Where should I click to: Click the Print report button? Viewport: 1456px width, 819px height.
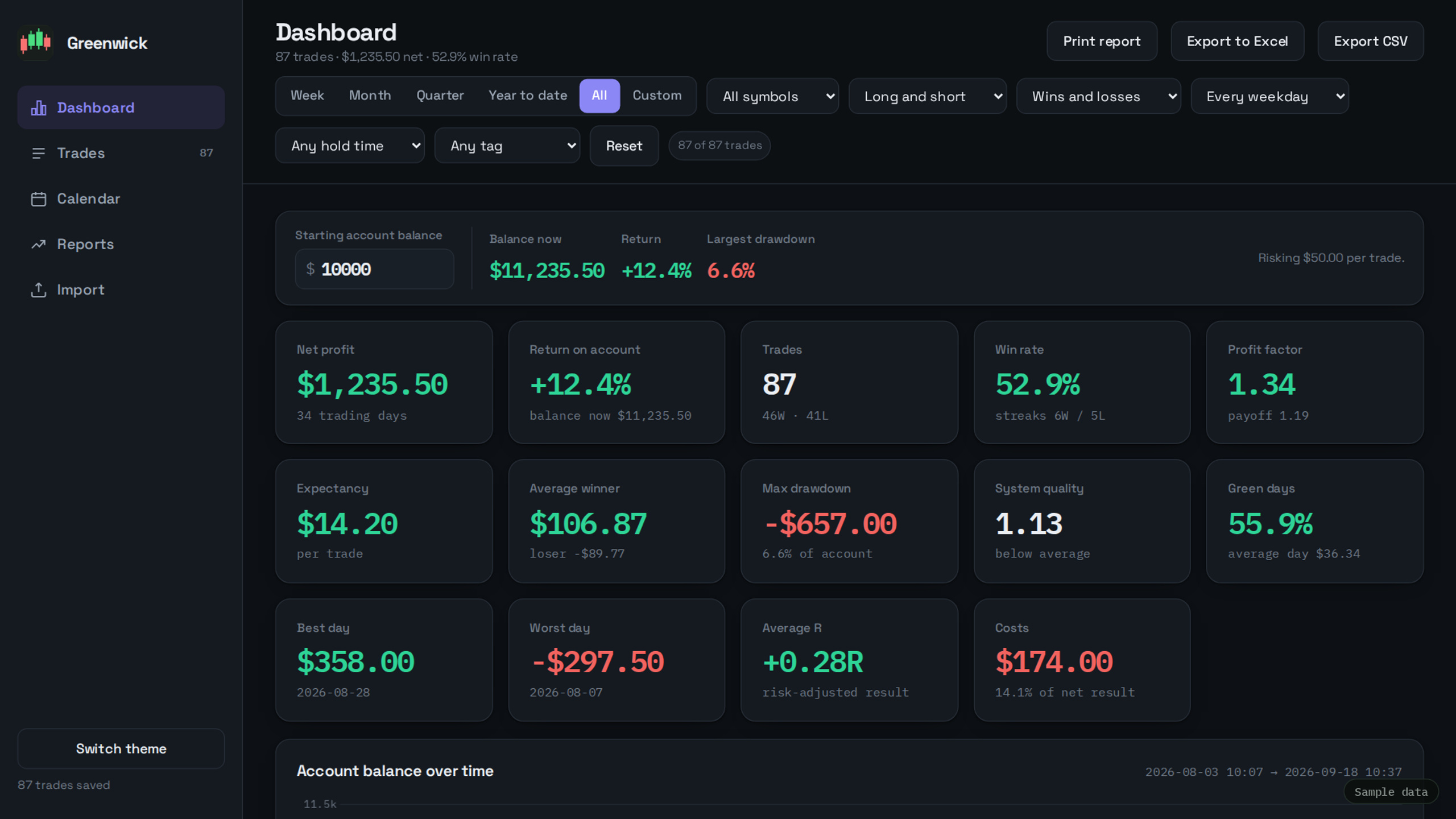pos(1102,41)
